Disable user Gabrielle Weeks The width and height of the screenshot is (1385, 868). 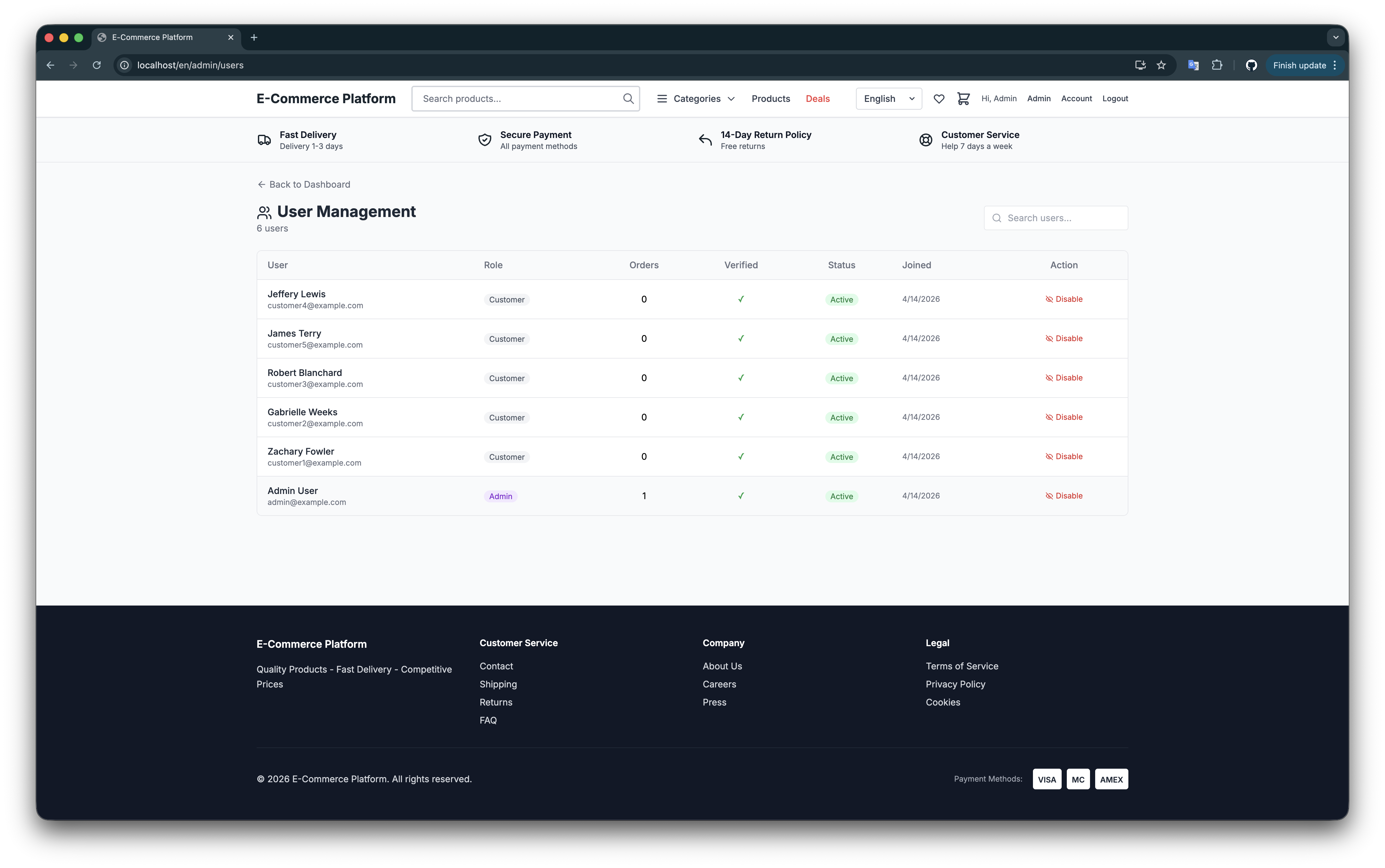coord(1064,417)
